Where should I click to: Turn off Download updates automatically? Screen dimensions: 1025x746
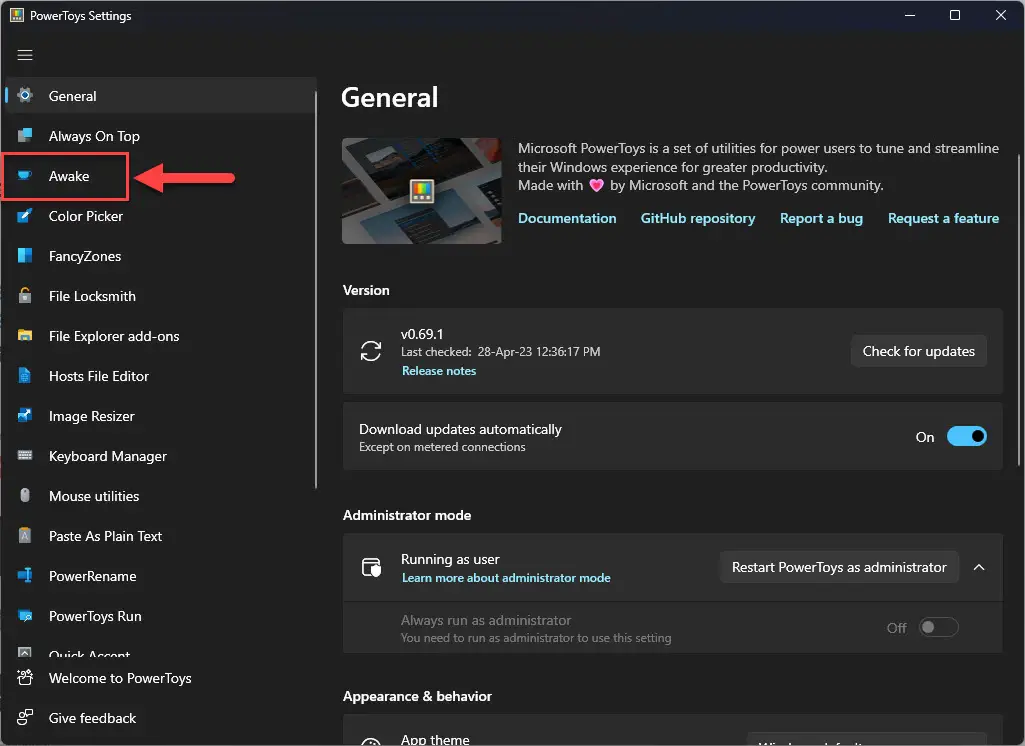(966, 436)
